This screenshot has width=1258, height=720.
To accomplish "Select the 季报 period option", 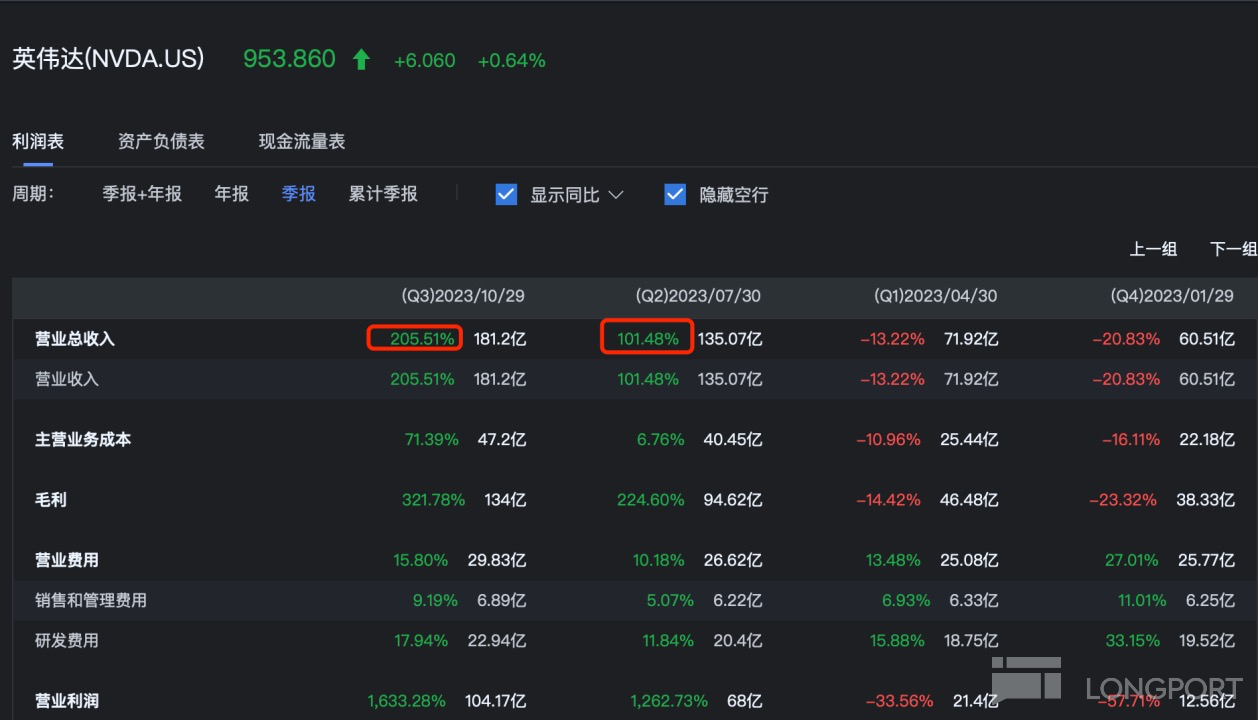I will tap(299, 194).
